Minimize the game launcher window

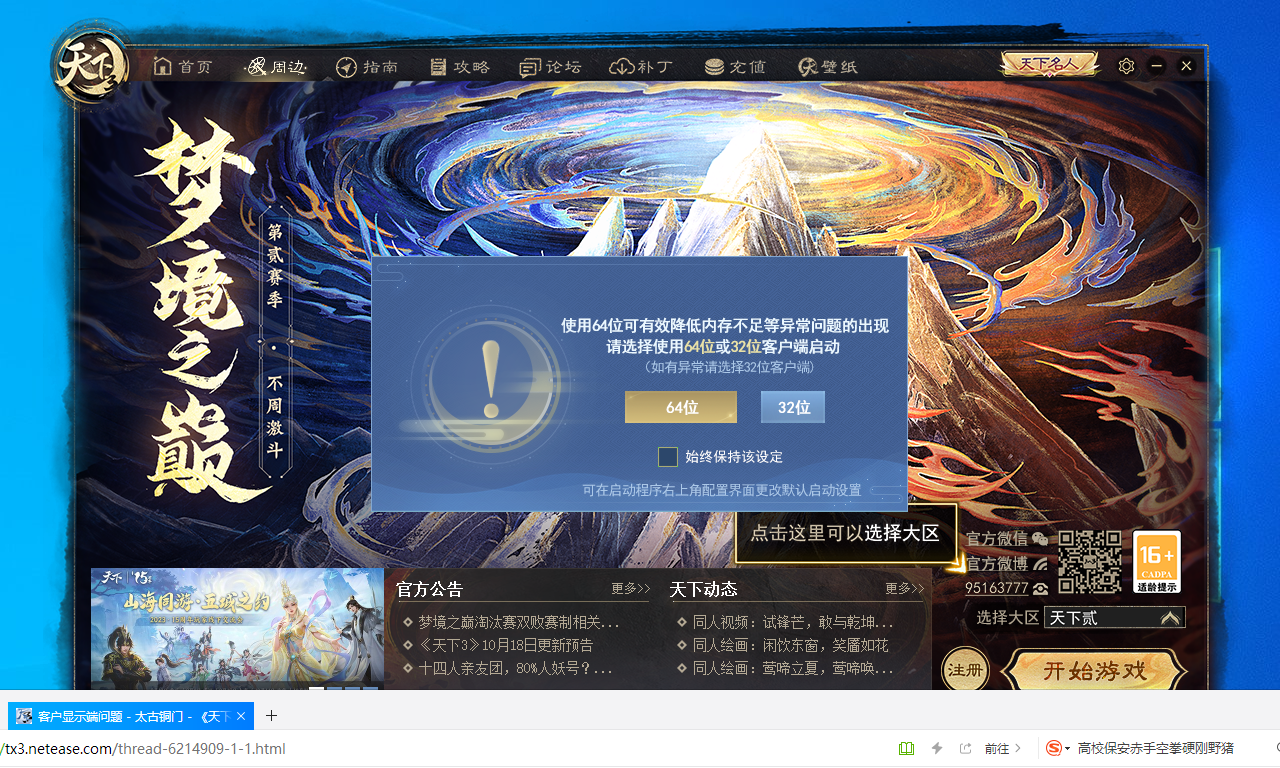tap(1157, 66)
